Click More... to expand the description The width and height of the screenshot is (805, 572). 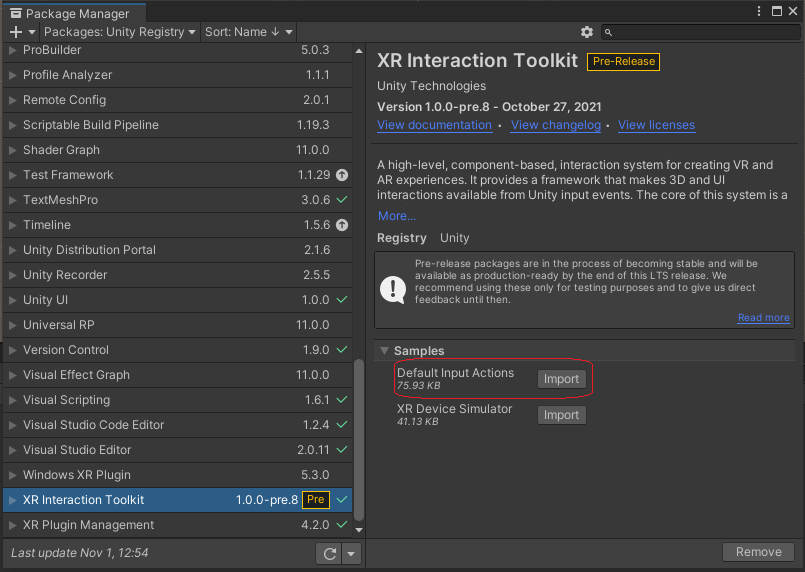397,216
